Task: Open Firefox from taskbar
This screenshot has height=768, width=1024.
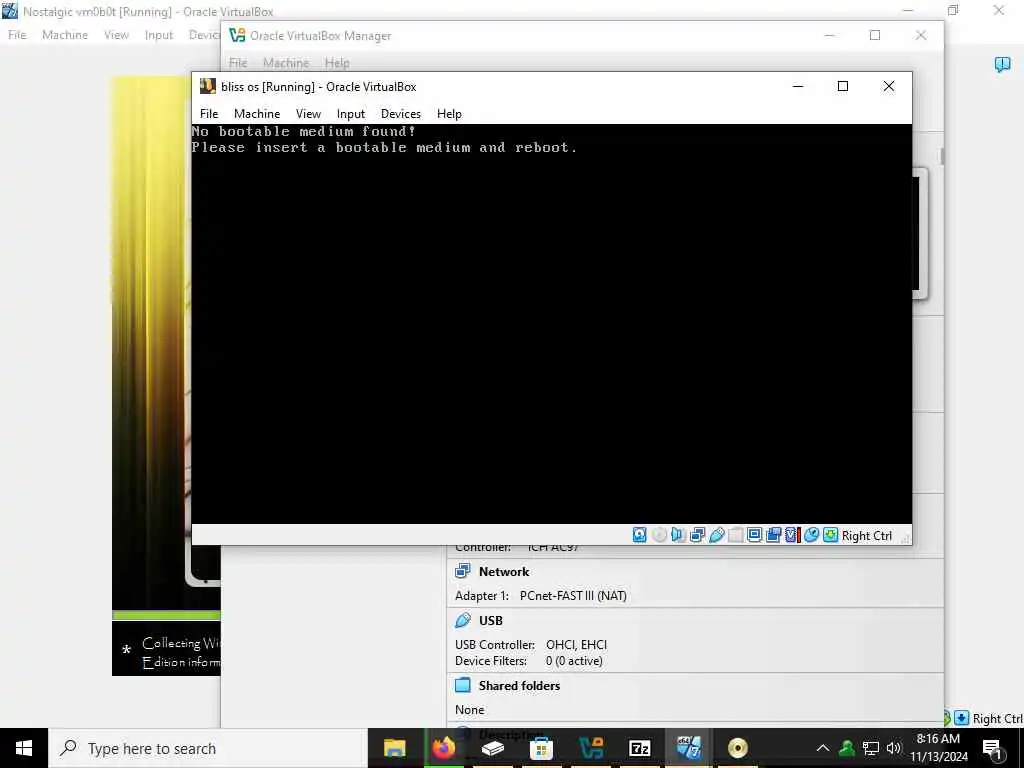Action: click(x=443, y=748)
